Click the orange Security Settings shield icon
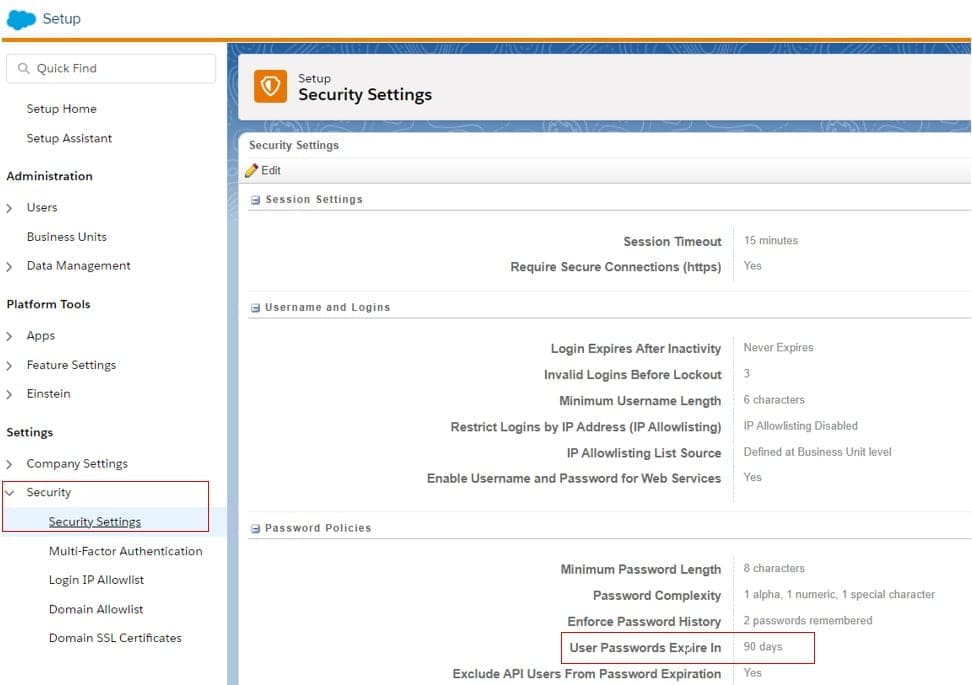This screenshot has width=972, height=685. pyautogui.click(x=270, y=87)
